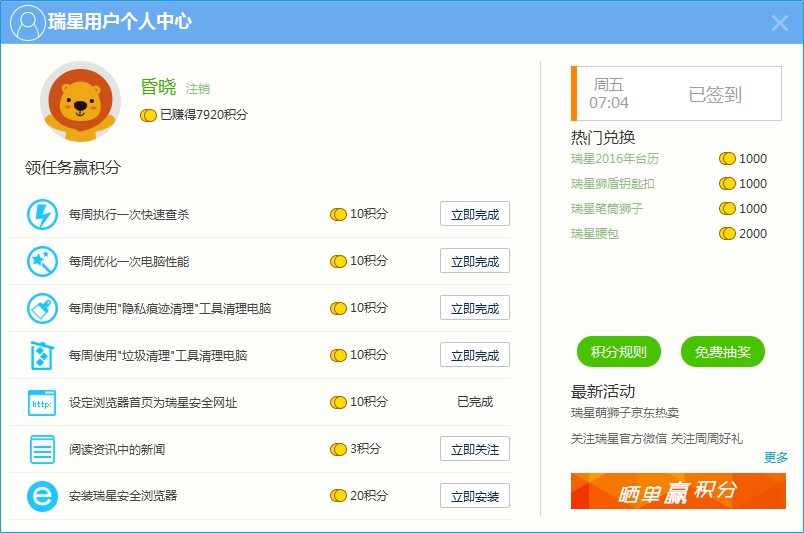Click the 阅读资讯中的新闻 task text
This screenshot has height=533, width=804.
[117, 450]
